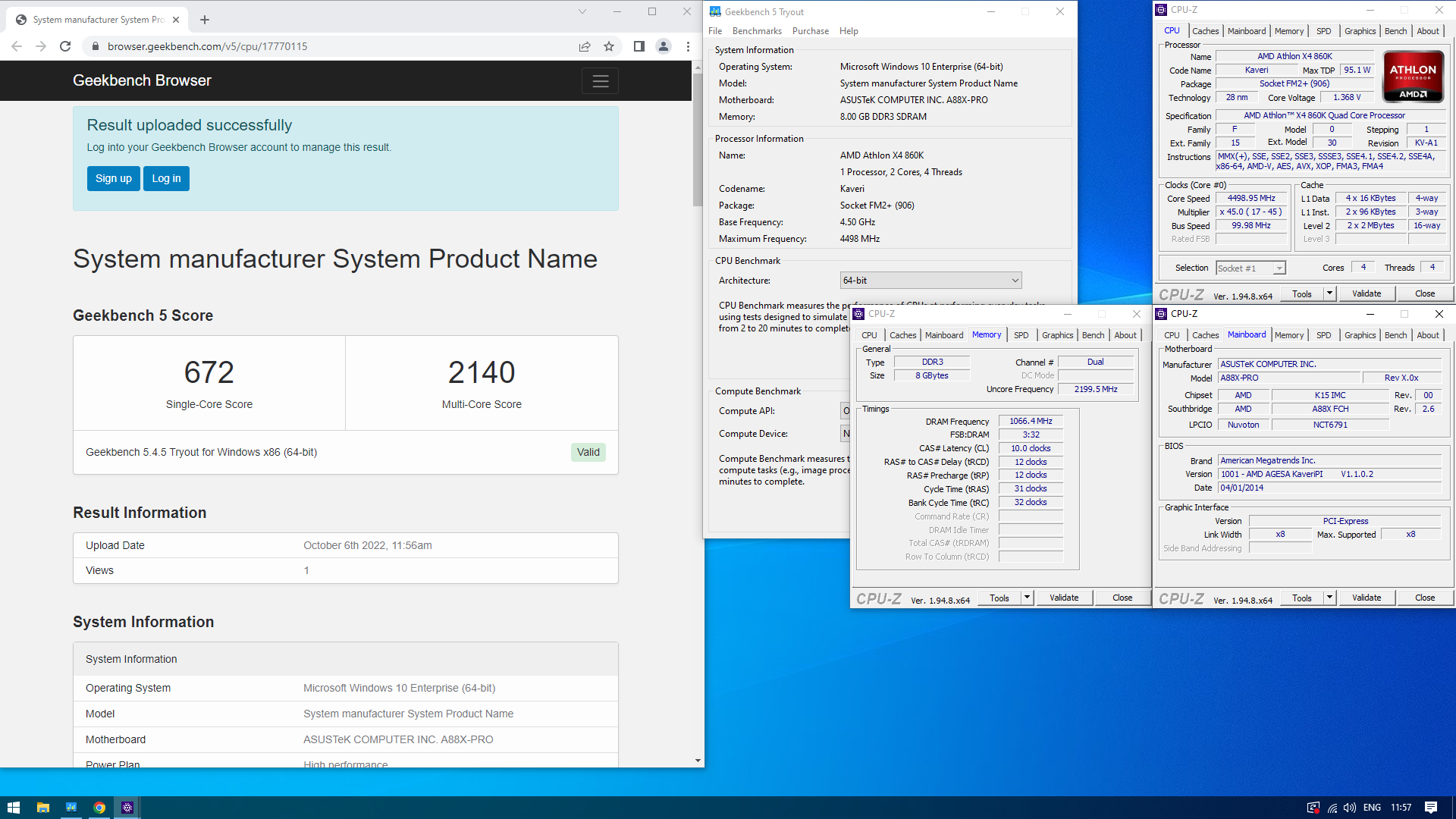The image size is (1456, 819).
Task: Switch to CPU tab in CPU-Z Mainboard window
Action: [x=1172, y=335]
